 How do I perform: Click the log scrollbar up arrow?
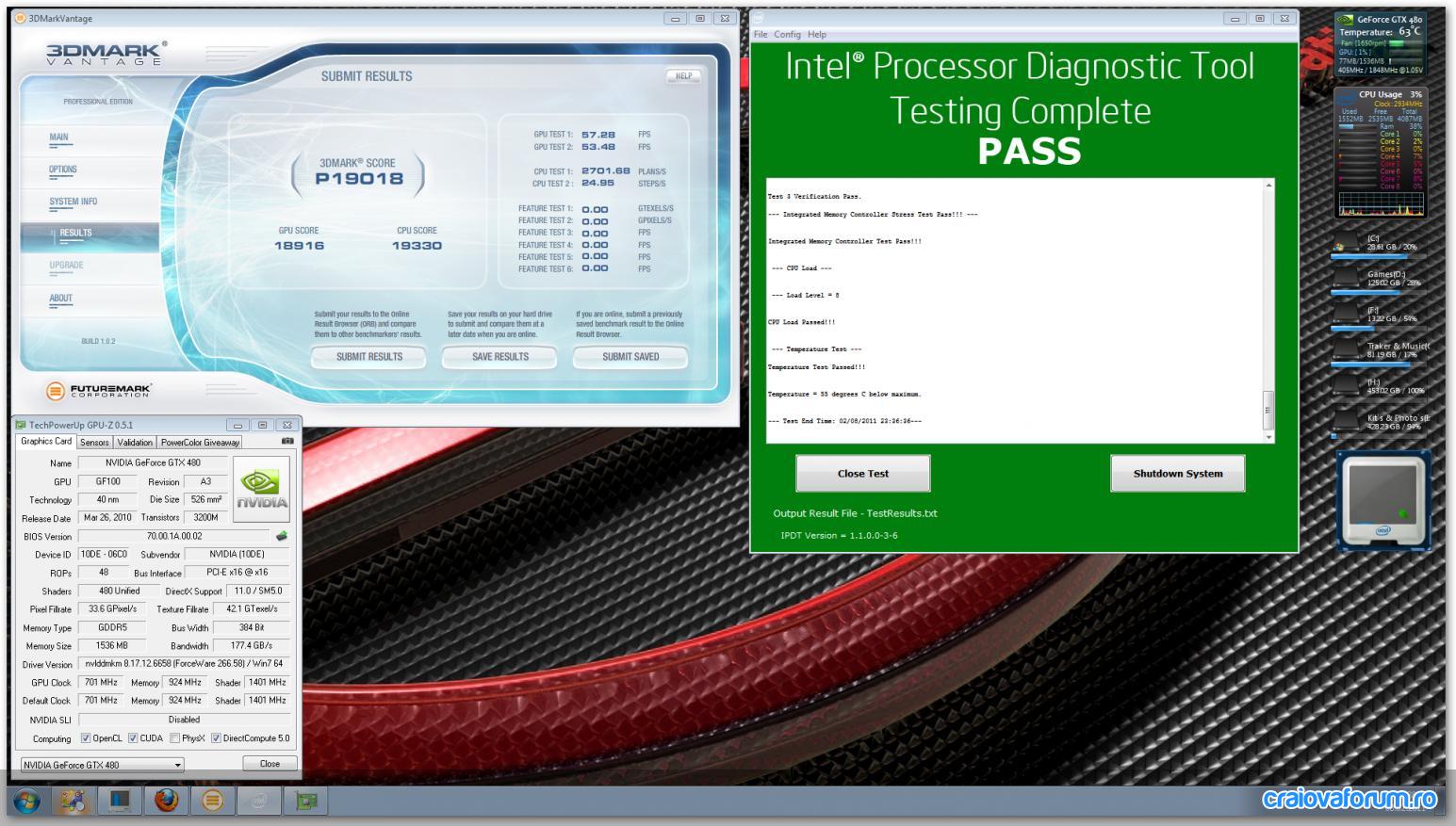point(1268,185)
